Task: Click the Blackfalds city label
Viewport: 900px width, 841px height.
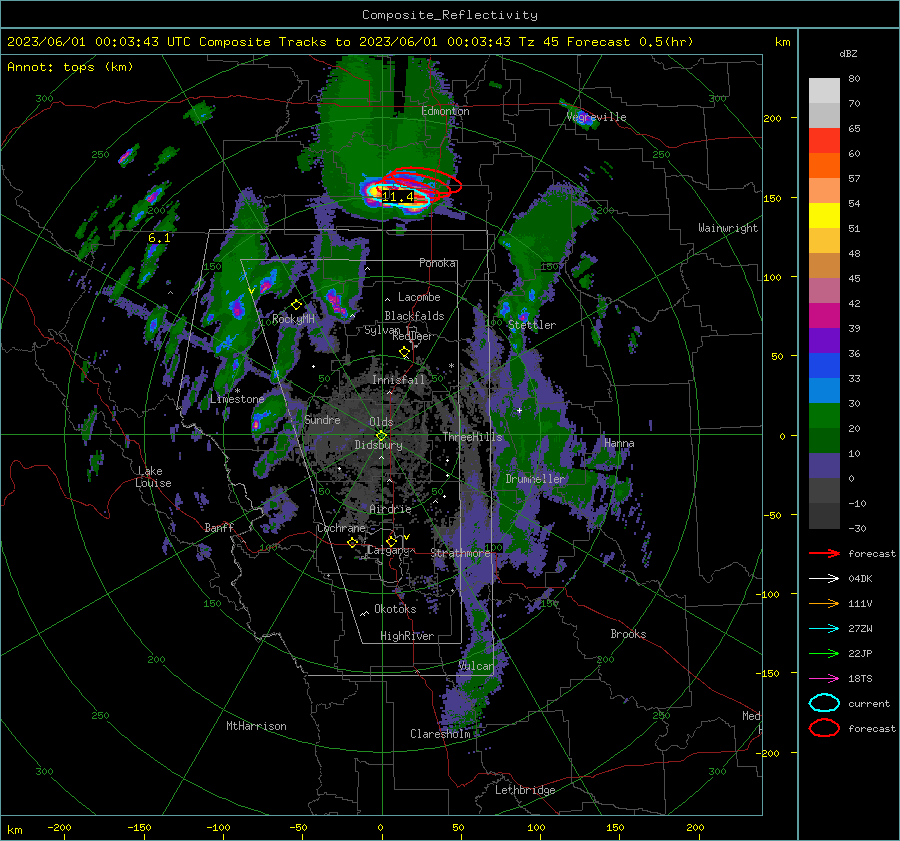Action: click(414, 316)
